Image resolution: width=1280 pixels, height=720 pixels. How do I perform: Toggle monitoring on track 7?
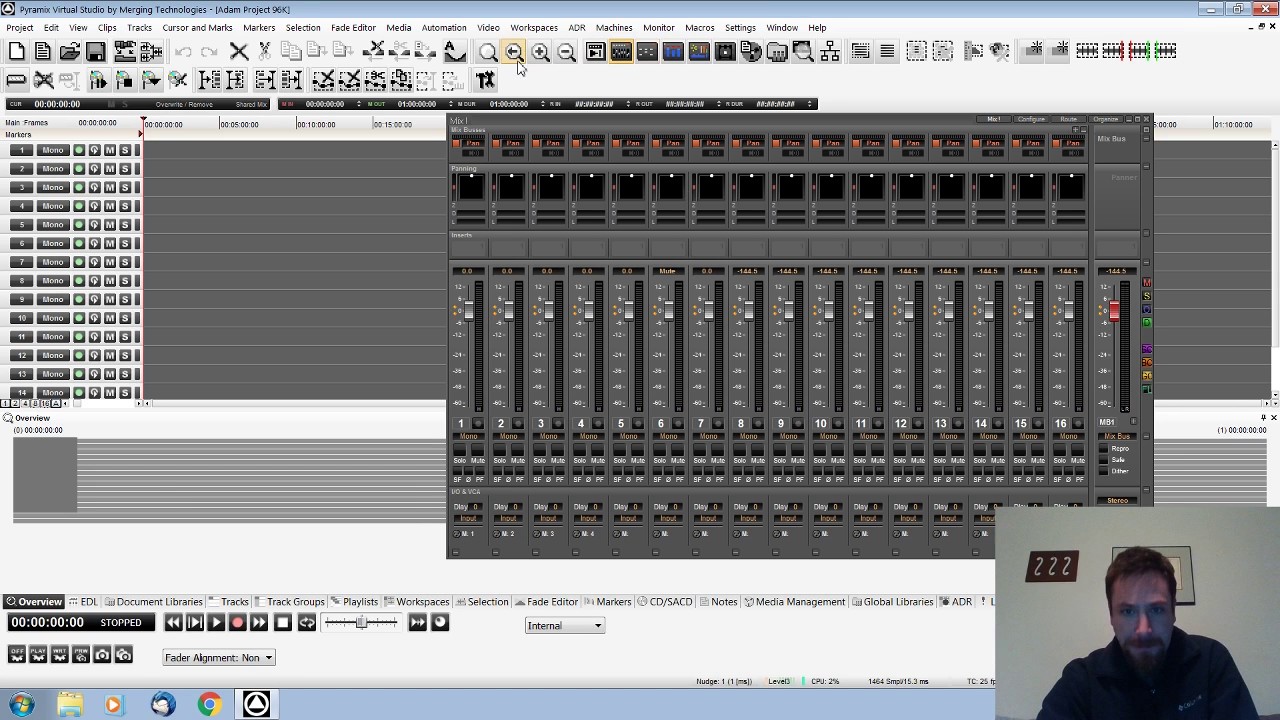[x=94, y=262]
